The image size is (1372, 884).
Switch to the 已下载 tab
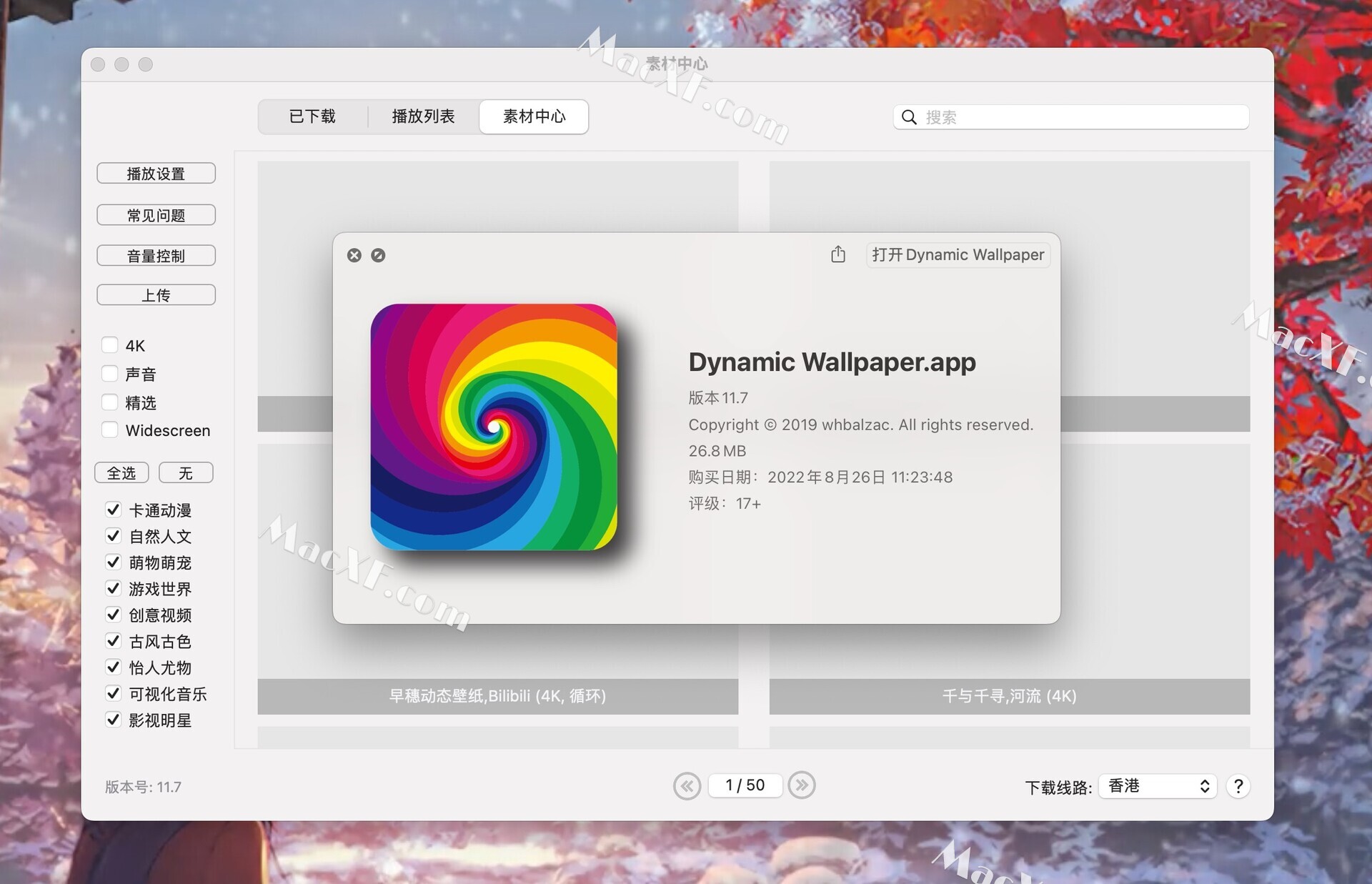(x=312, y=116)
